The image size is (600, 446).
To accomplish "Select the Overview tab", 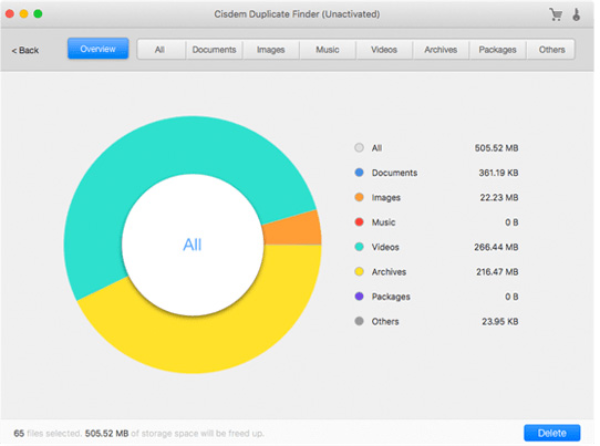I will (98, 49).
